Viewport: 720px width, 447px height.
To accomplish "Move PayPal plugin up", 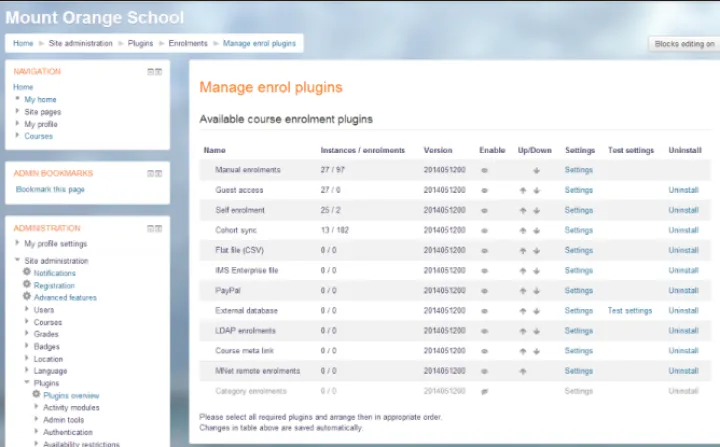I will 523,291.
